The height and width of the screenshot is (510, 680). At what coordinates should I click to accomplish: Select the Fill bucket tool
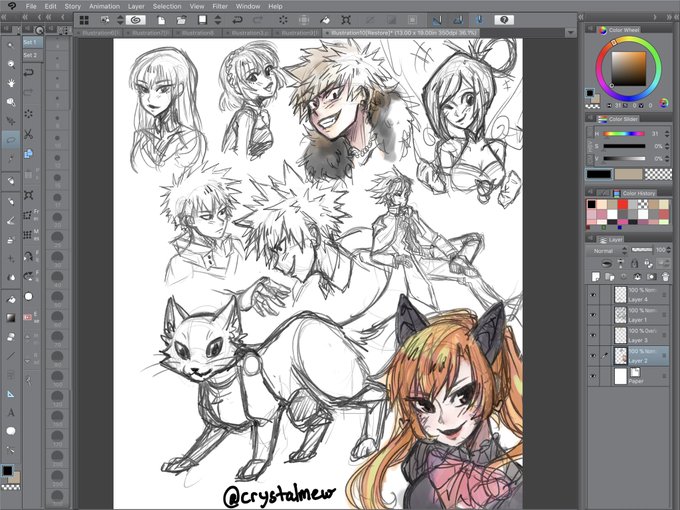[11, 299]
